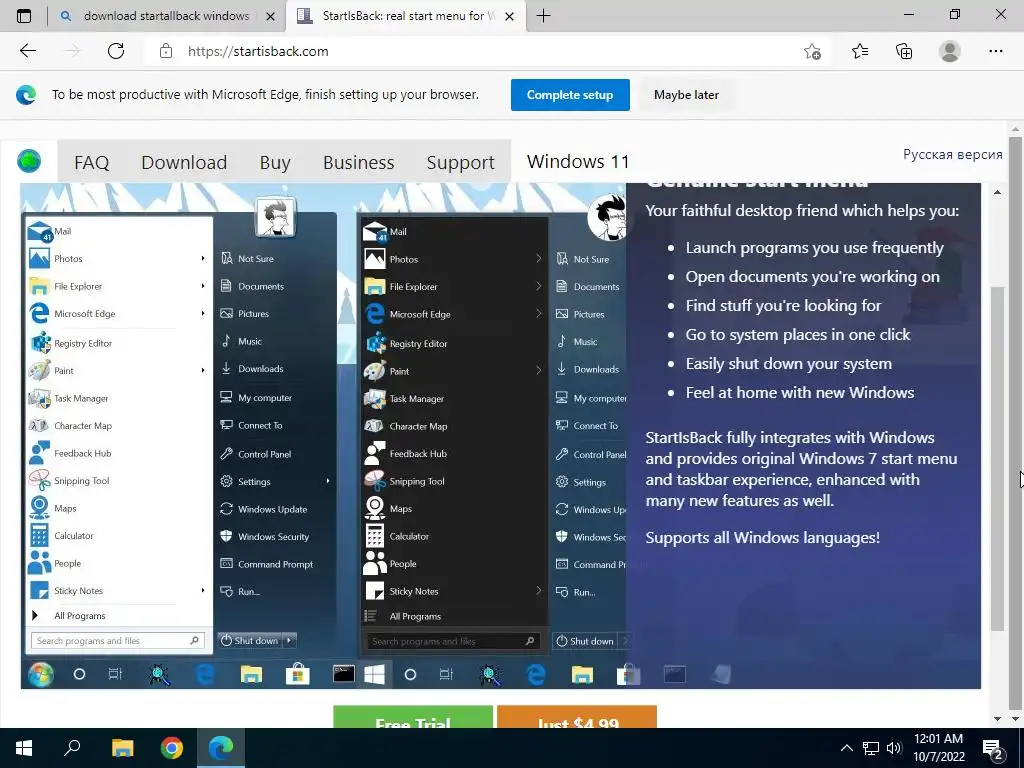Reload the page with refresh icon
The image size is (1024, 768).
(x=116, y=51)
